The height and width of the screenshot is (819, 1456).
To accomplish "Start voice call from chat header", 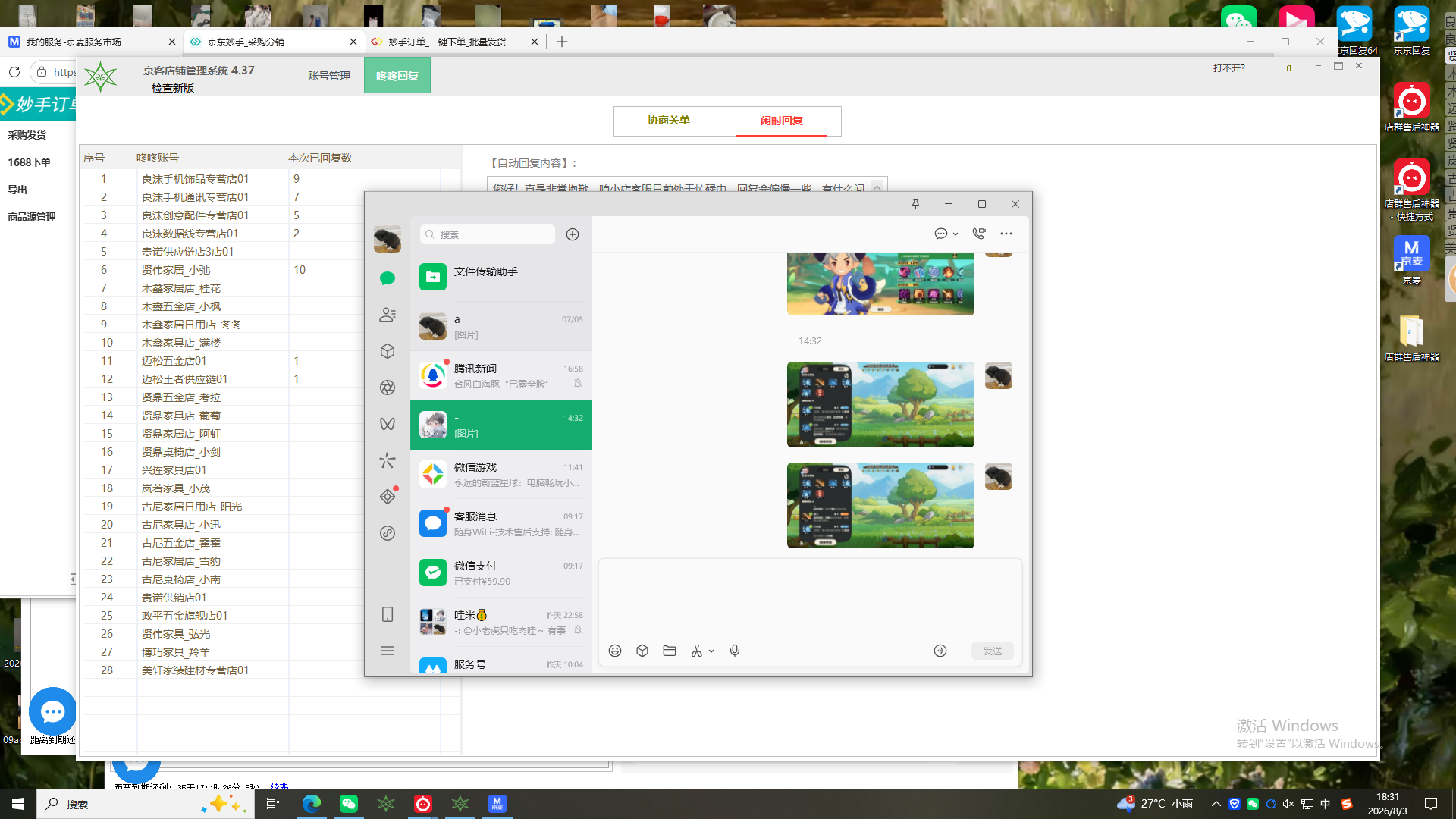I will 979,234.
